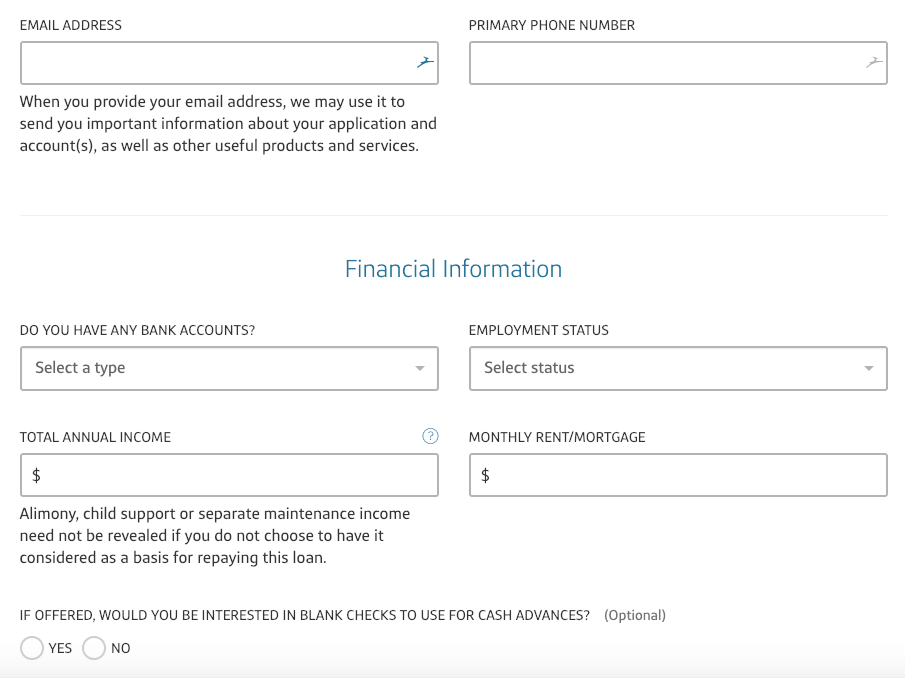Click inside the Email Address input field
This screenshot has width=905, height=678.
tap(229, 63)
